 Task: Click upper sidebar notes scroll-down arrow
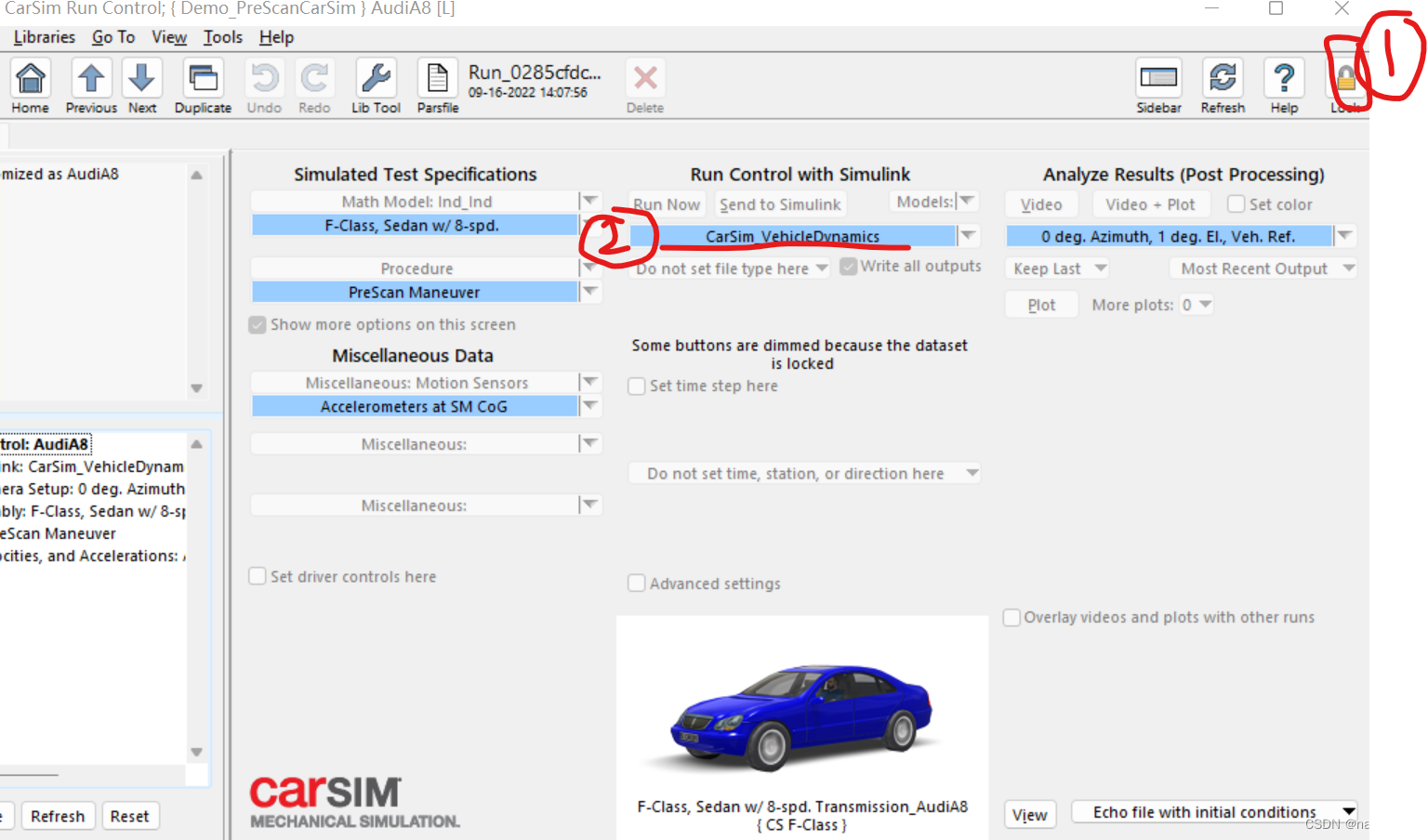coord(196,388)
